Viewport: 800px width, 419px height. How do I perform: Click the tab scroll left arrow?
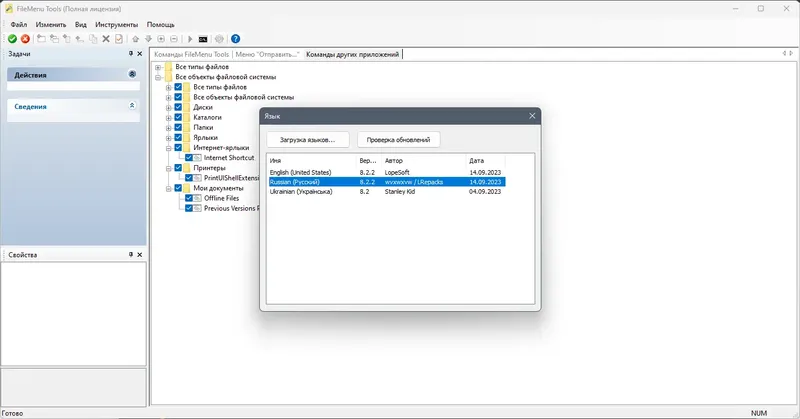[x=785, y=53]
